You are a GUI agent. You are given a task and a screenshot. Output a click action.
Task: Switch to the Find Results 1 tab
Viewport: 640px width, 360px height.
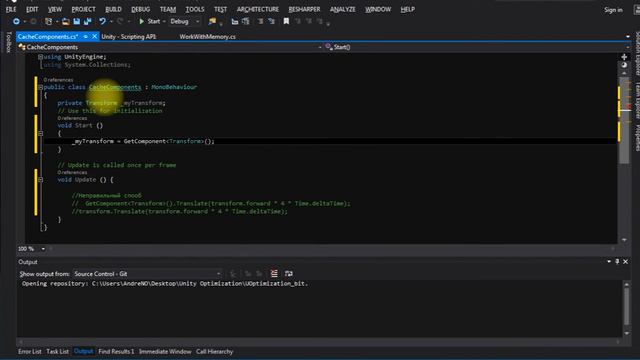tap(116, 351)
